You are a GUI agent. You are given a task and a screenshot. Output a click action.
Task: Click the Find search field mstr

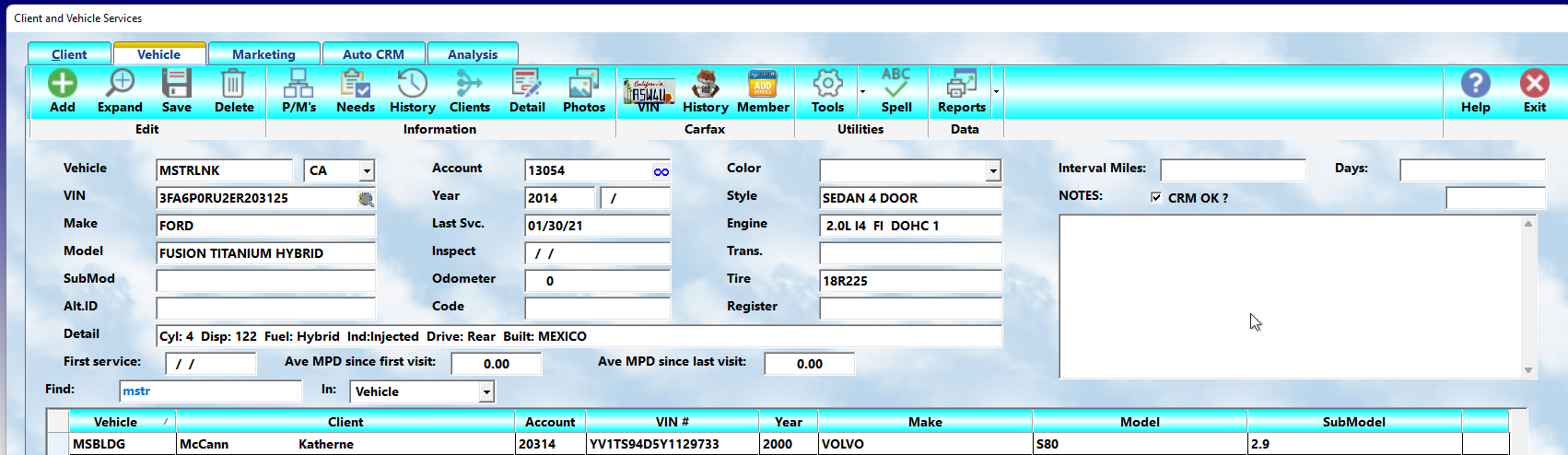tap(211, 391)
